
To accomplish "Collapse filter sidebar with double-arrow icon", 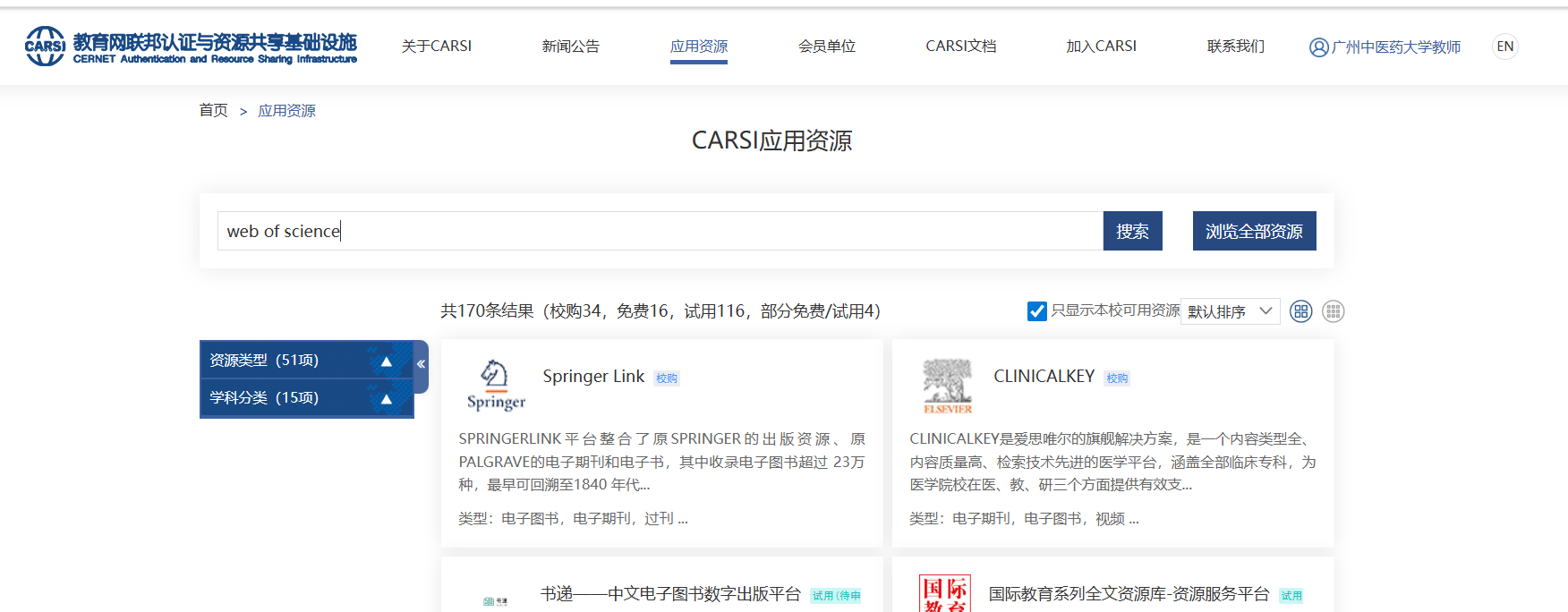I will tap(421, 364).
